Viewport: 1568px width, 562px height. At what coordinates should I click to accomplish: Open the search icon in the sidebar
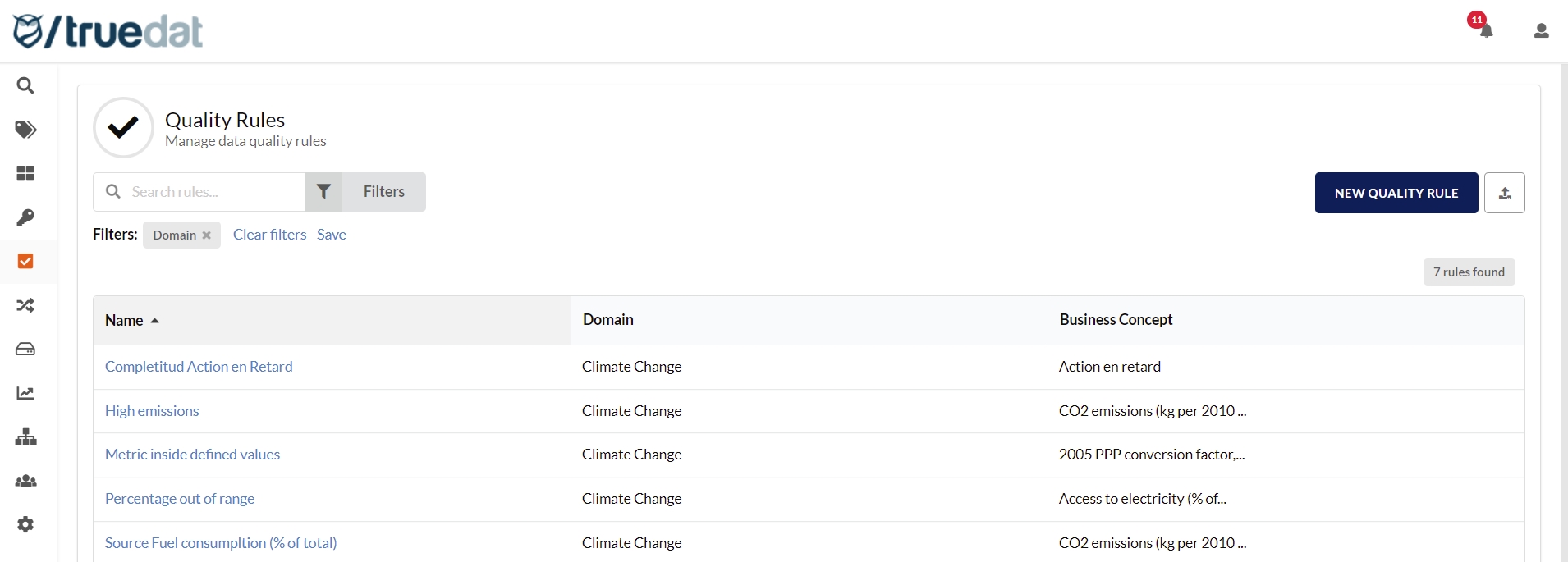click(x=25, y=85)
